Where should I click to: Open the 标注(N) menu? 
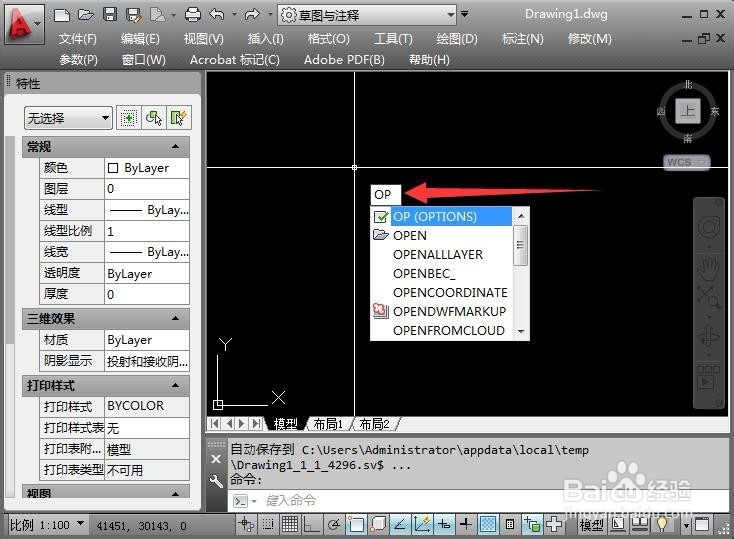click(x=522, y=39)
